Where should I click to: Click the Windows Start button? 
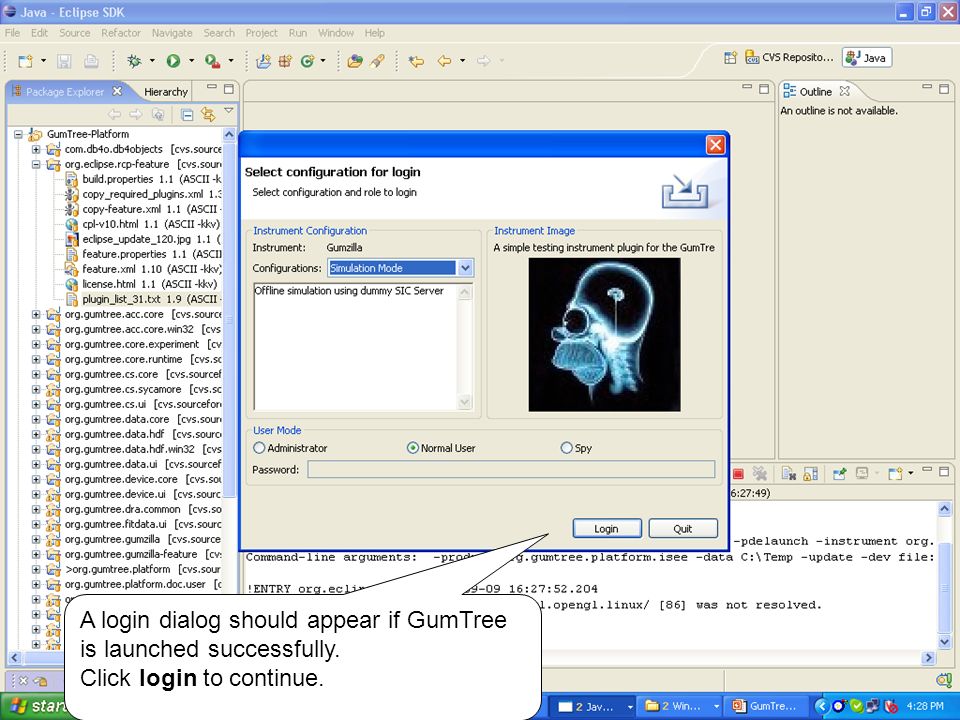point(32,706)
